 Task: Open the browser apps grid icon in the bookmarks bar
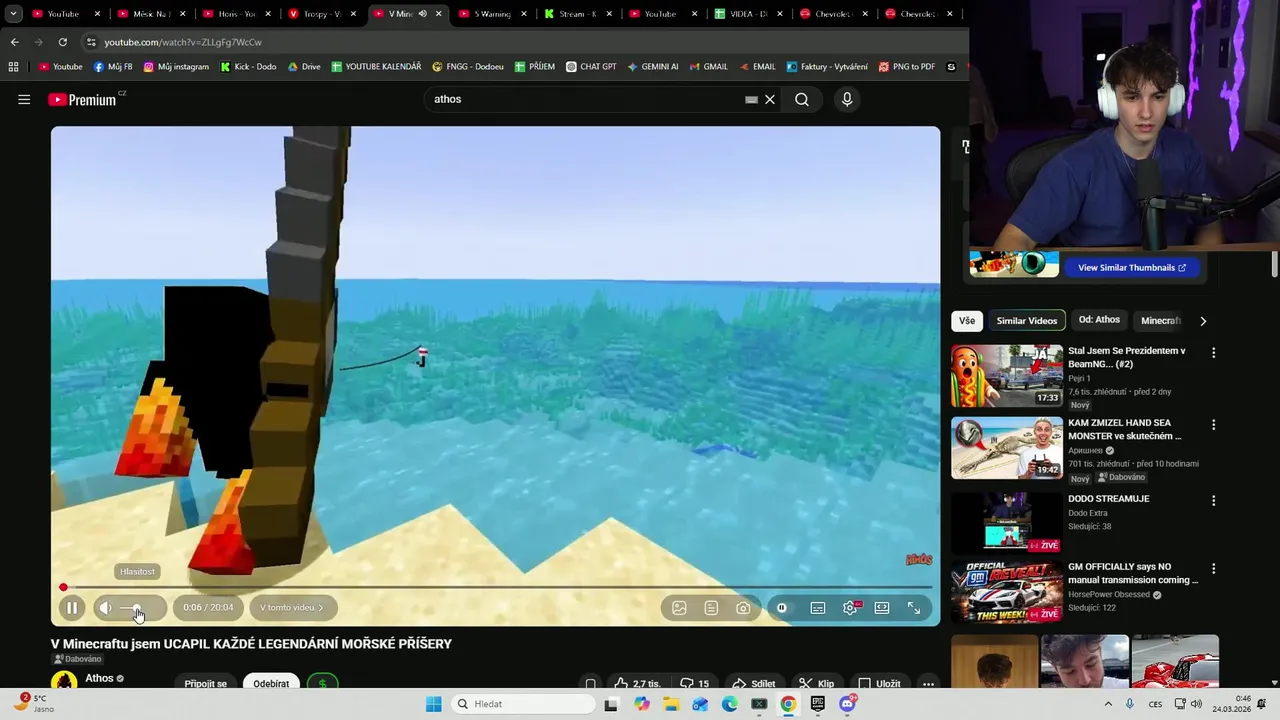point(13,67)
